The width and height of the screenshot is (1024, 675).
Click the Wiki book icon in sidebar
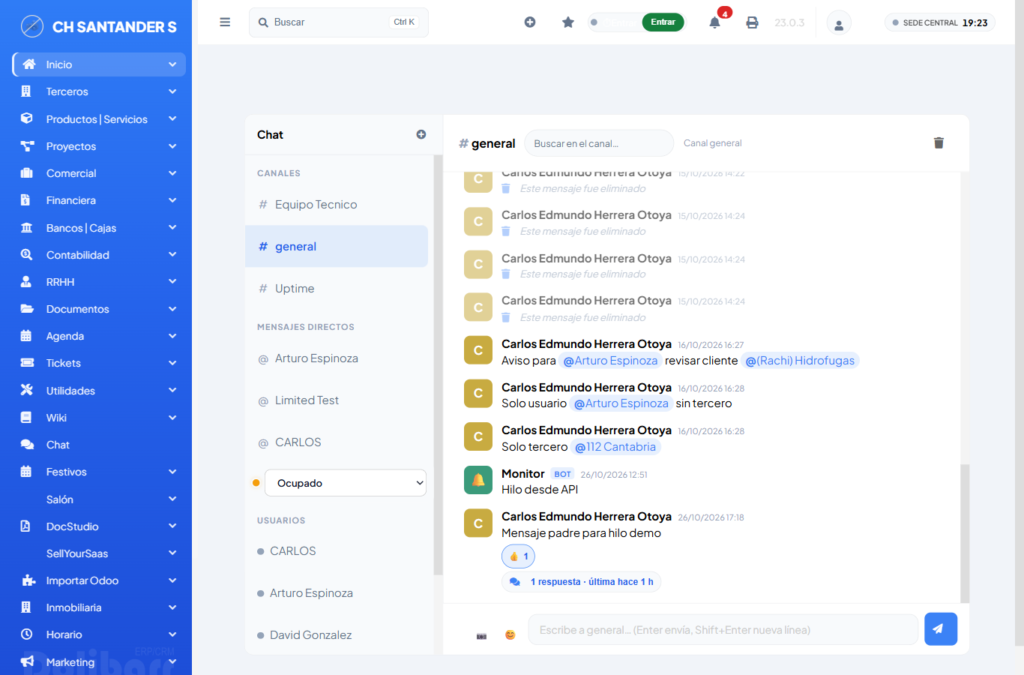point(26,417)
